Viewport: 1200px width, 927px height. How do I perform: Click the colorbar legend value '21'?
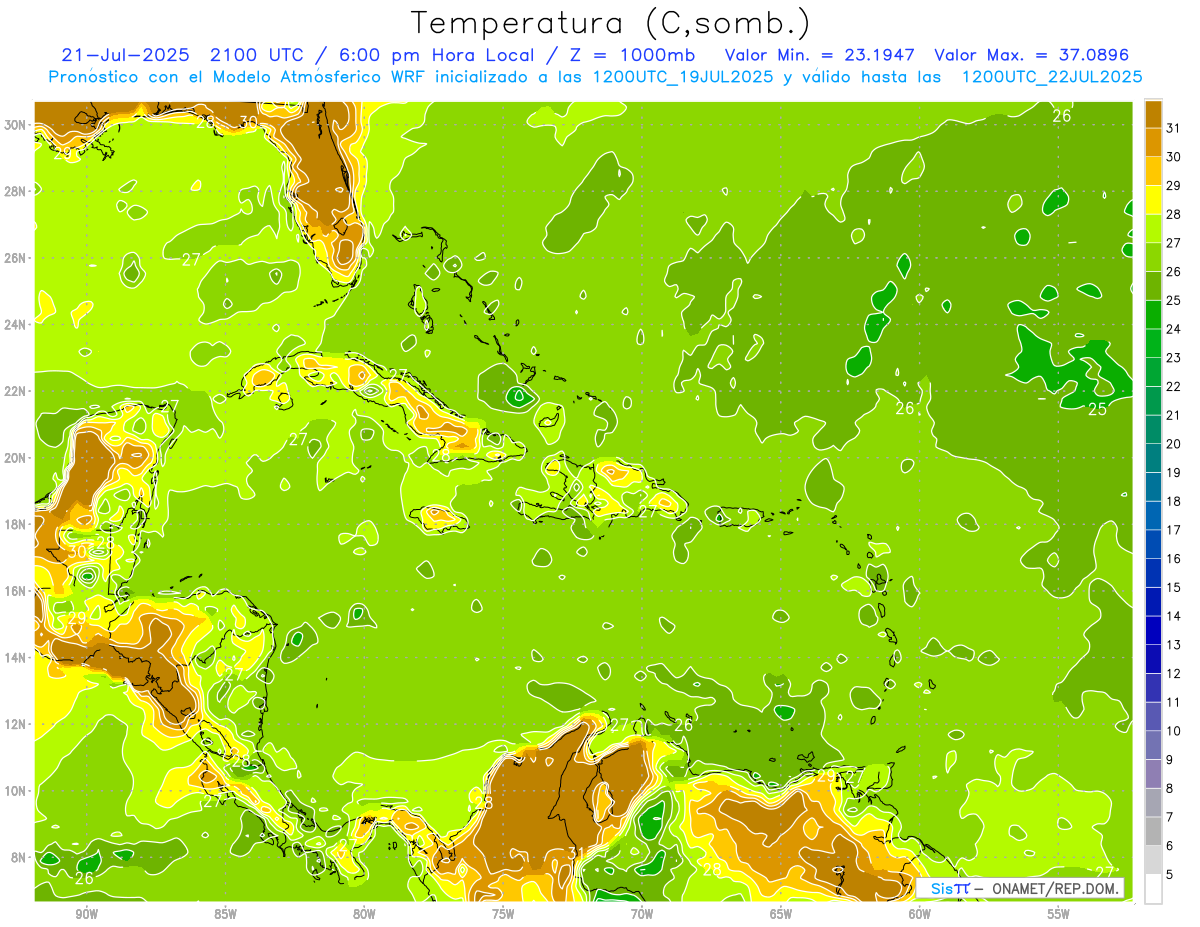(1174, 415)
